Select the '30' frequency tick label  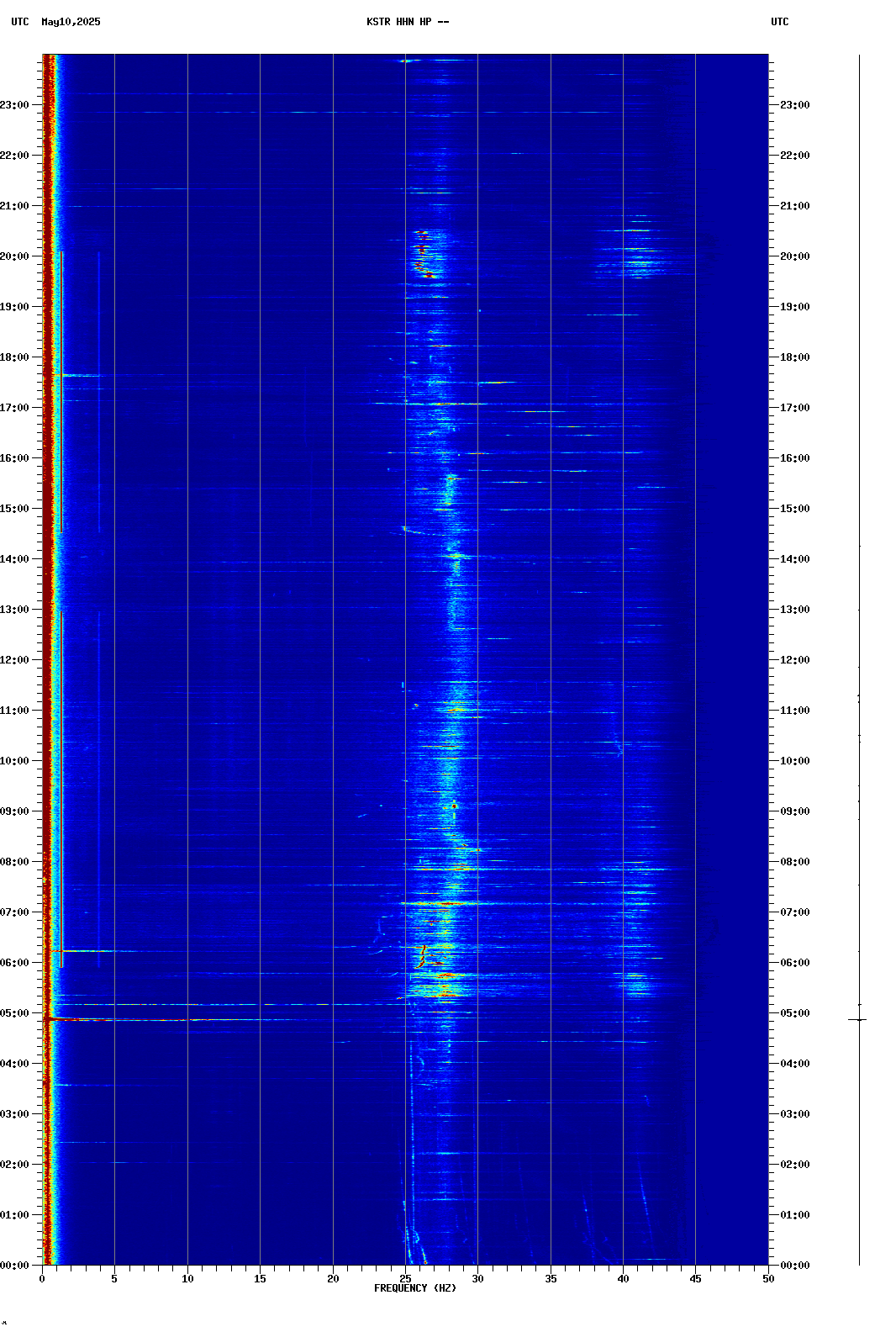click(x=477, y=1279)
